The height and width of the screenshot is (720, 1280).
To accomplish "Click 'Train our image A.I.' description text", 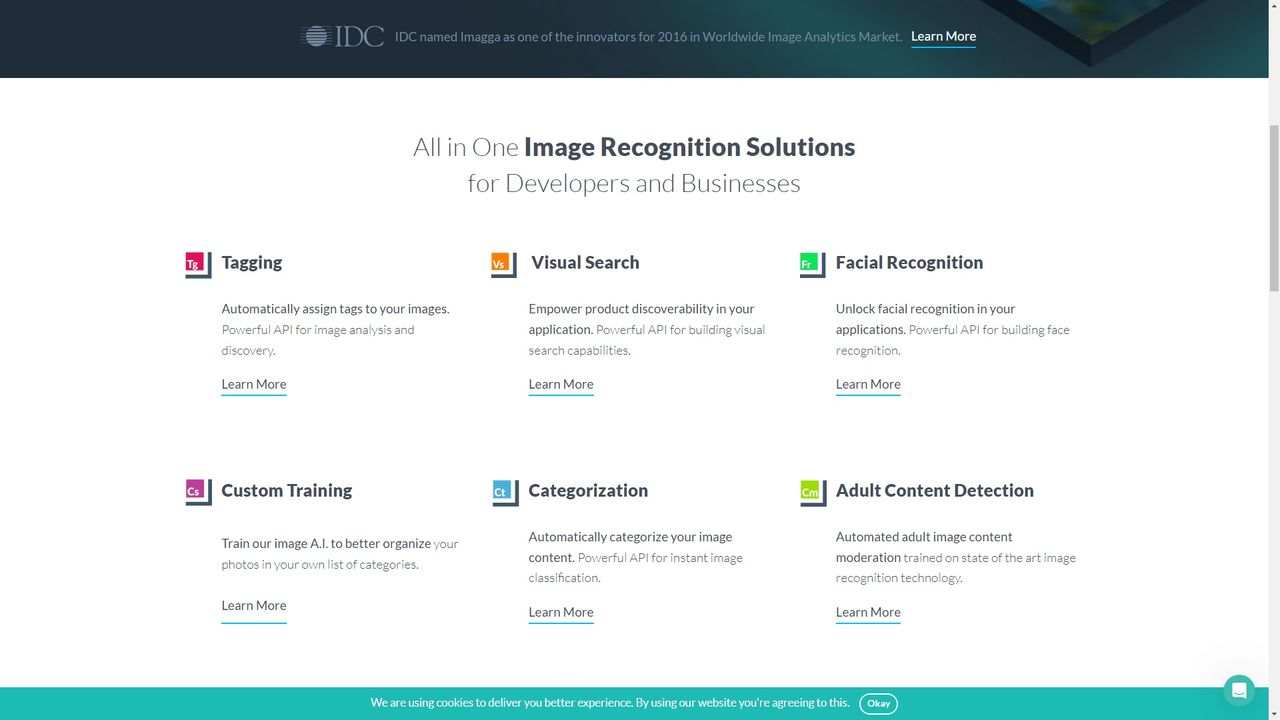I will point(340,554).
